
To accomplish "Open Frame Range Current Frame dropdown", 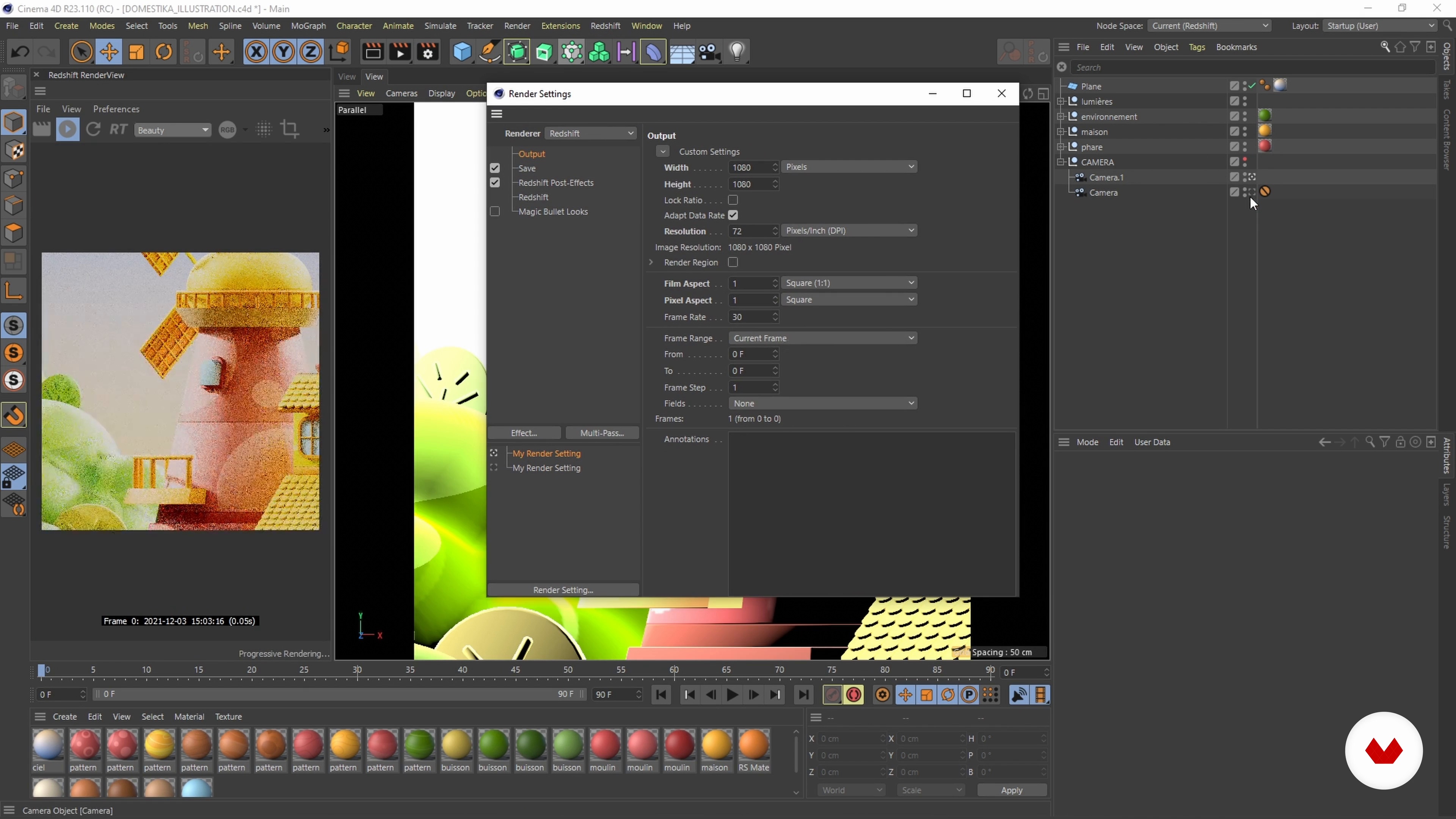I will (x=823, y=338).
